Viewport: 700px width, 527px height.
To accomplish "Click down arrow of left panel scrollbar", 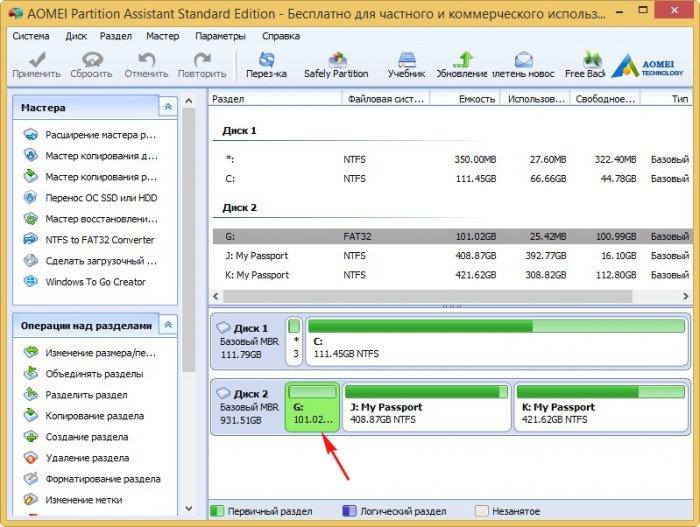I will [x=189, y=508].
